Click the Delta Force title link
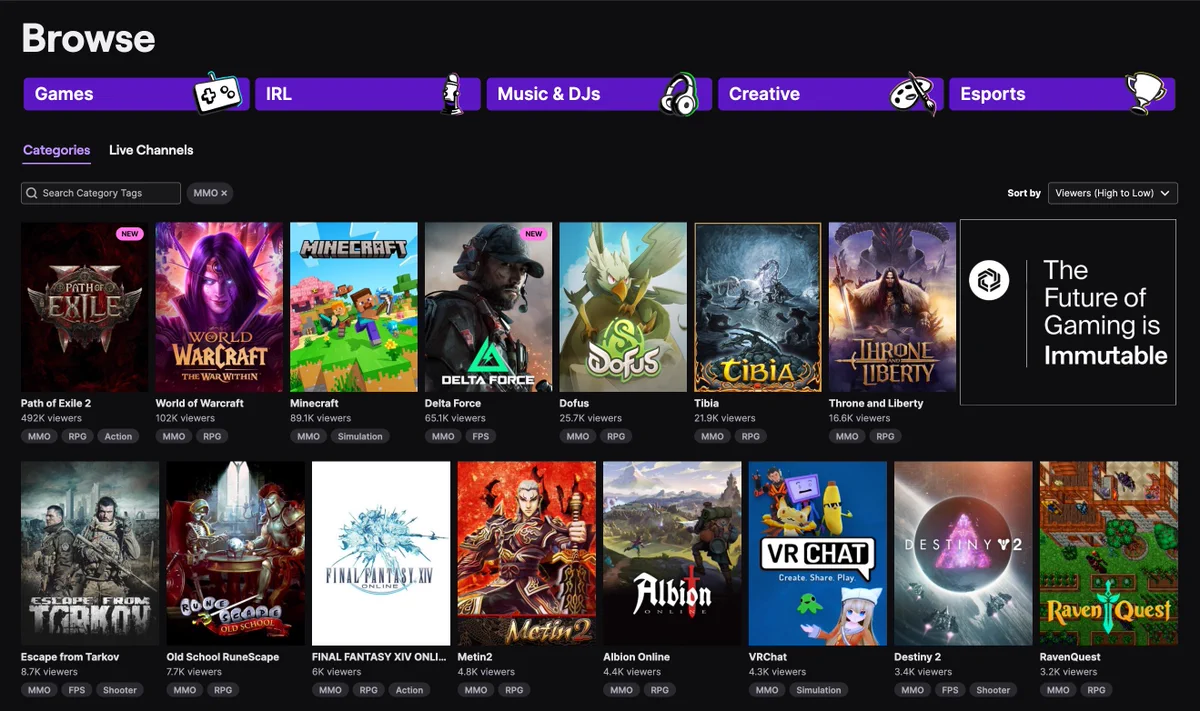This screenshot has height=711, width=1200. click(x=453, y=403)
